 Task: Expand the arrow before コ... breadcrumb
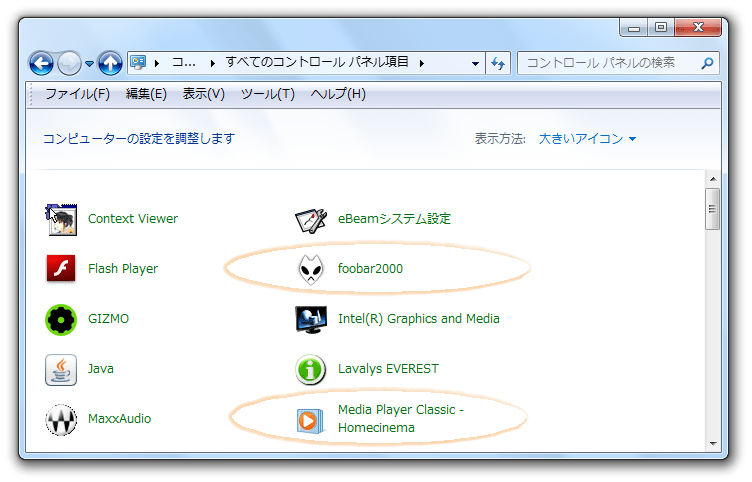click(157, 63)
